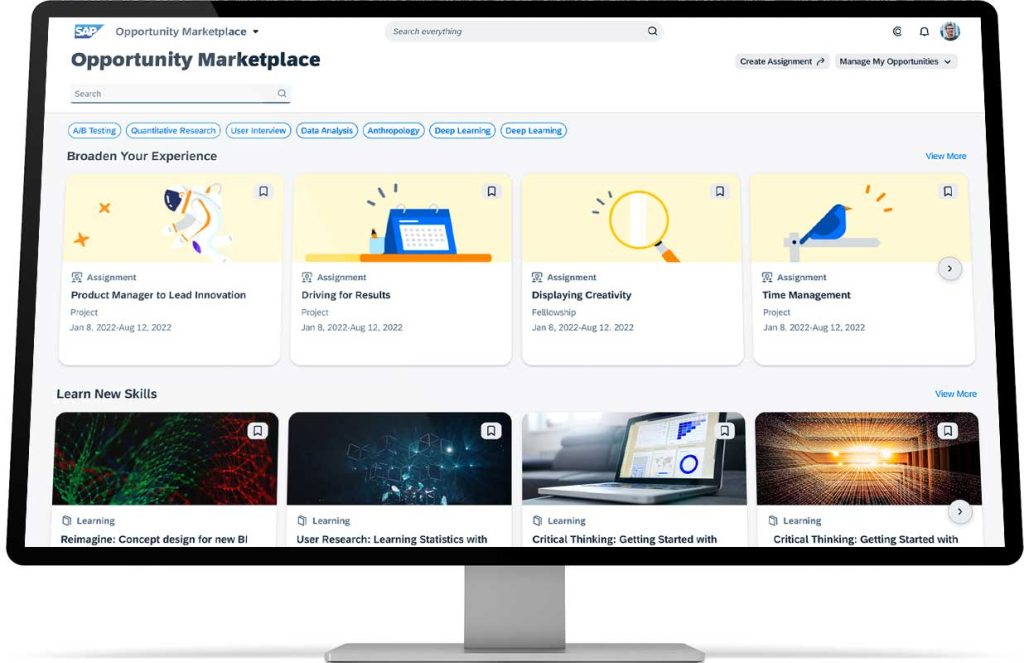
Task: Open the Displaying Creativity magnifier thumbnail
Action: [633, 220]
